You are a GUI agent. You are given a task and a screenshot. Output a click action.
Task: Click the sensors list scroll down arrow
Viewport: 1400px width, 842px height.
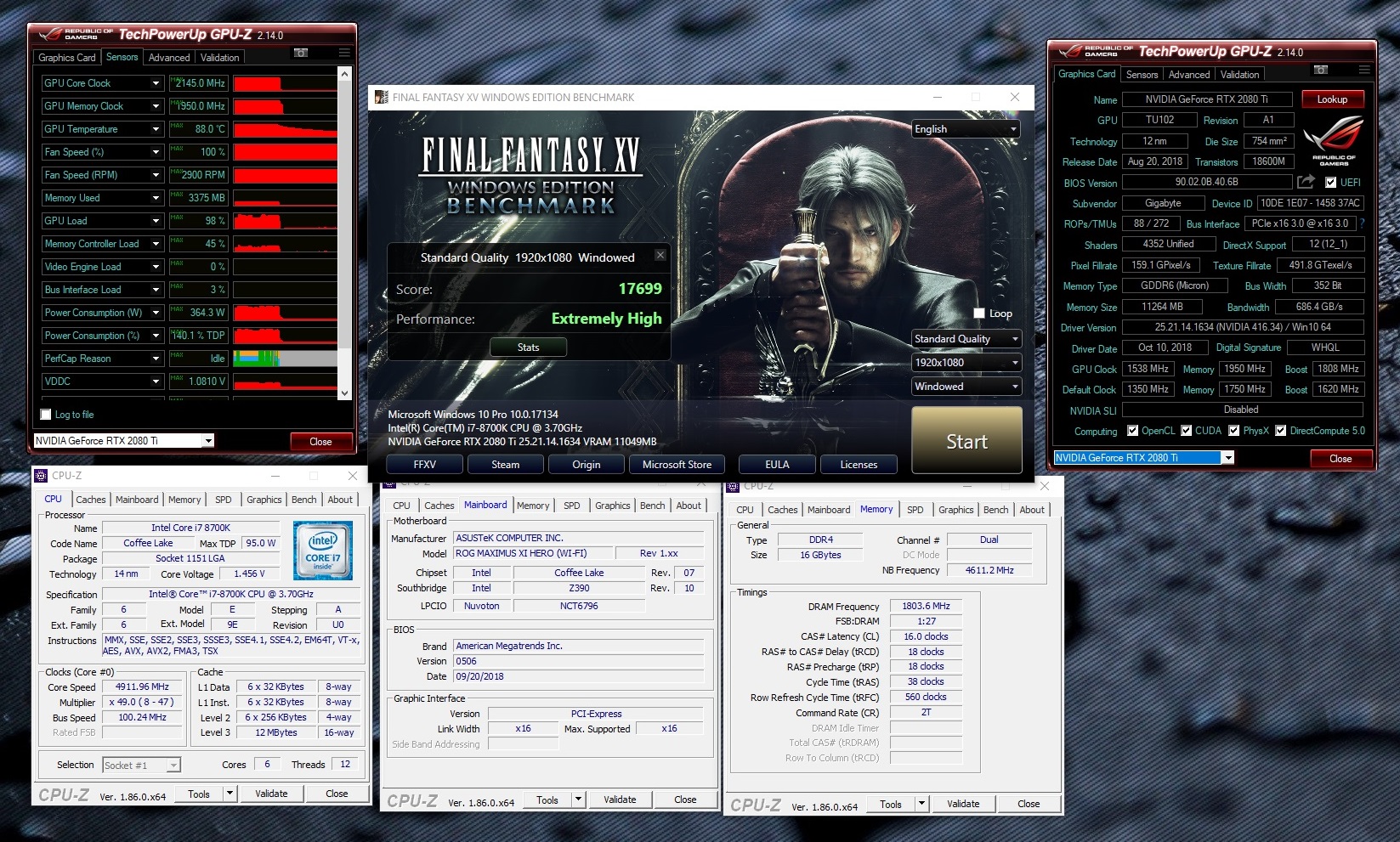(344, 393)
